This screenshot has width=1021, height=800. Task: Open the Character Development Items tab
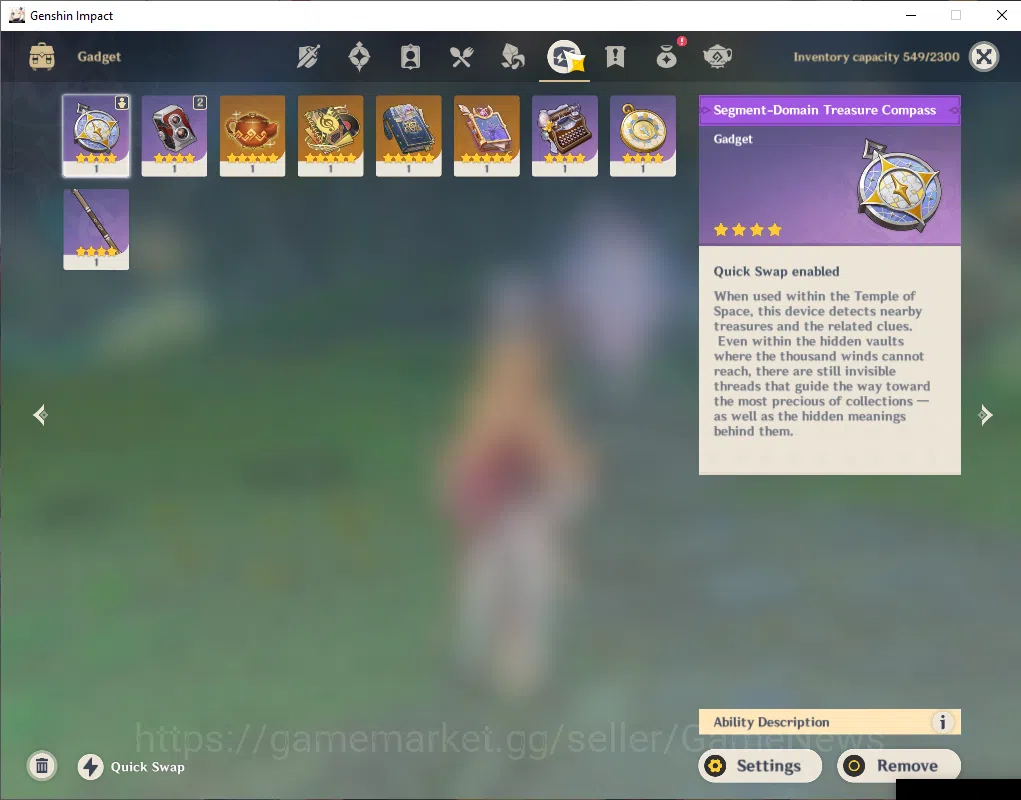pyautogui.click(x=410, y=57)
